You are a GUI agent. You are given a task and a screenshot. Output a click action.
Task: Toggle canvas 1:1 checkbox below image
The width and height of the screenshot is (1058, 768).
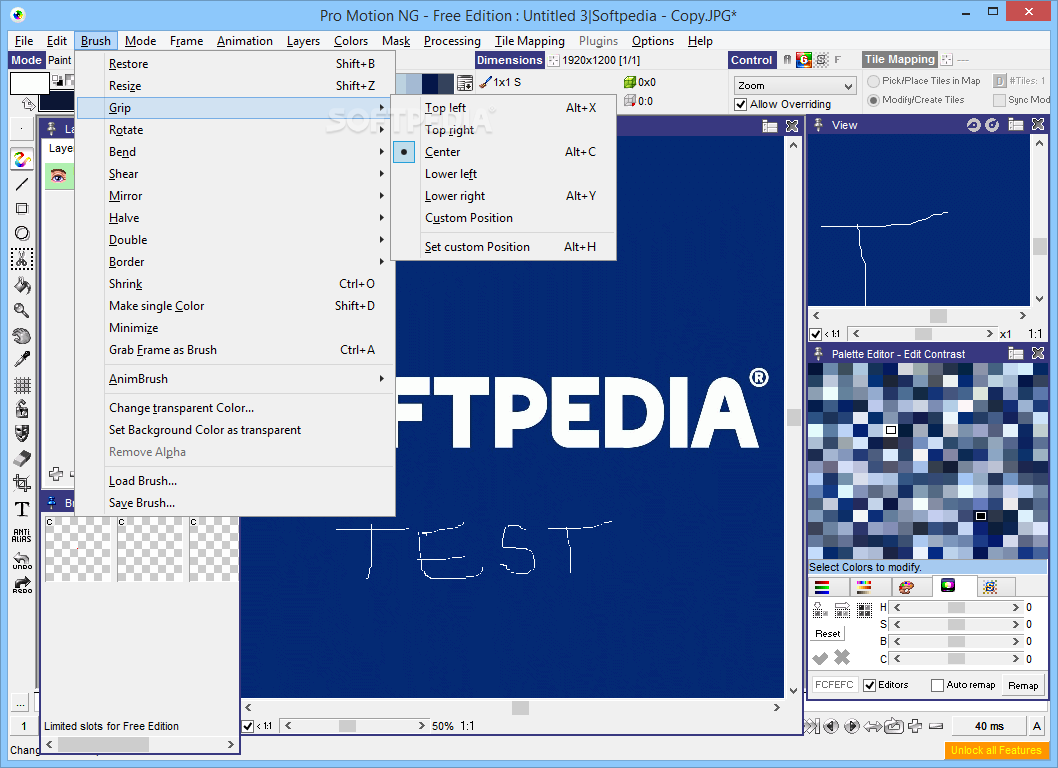tap(248, 726)
